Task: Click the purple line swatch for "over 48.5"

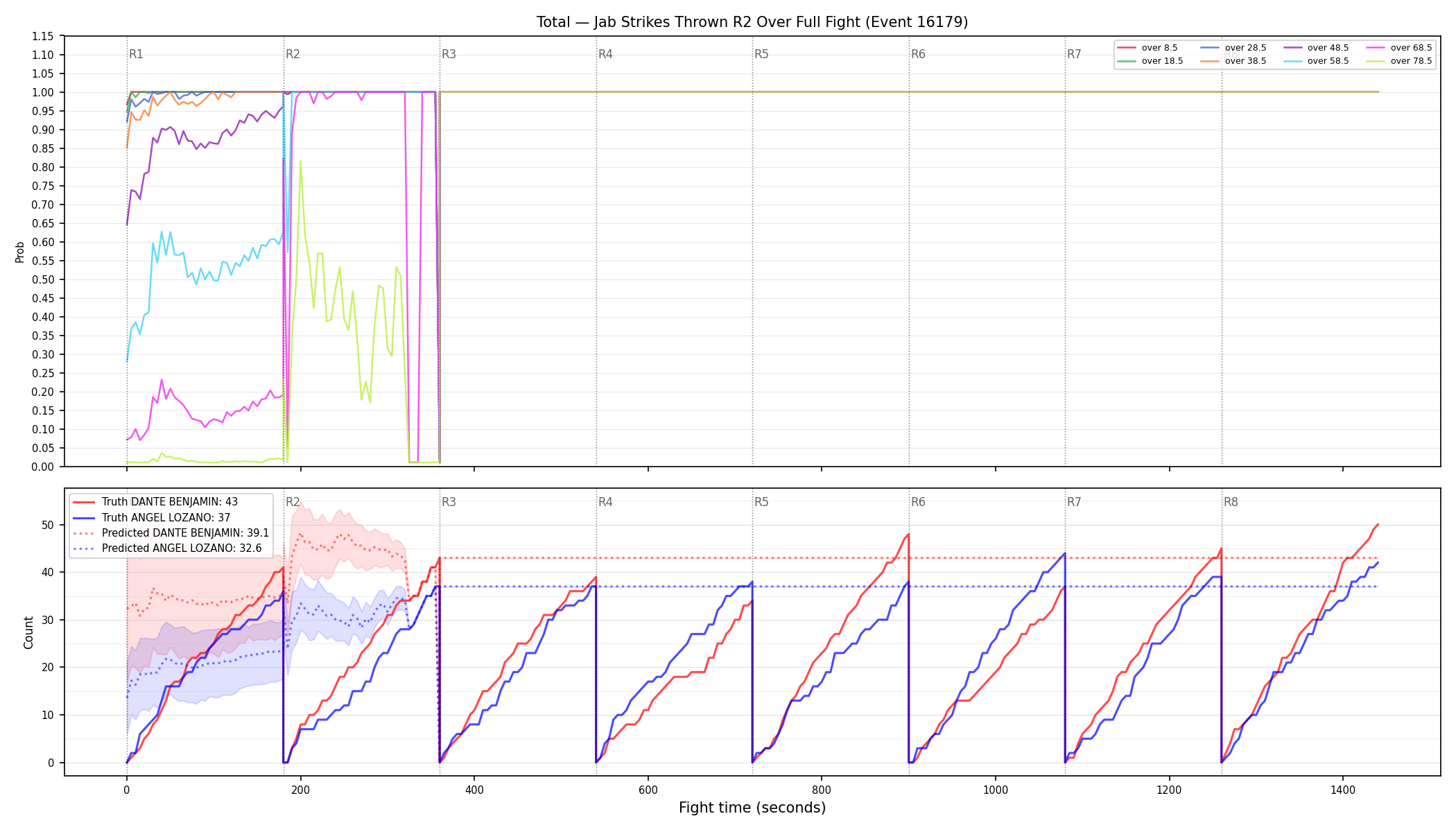Action: pos(1293,48)
